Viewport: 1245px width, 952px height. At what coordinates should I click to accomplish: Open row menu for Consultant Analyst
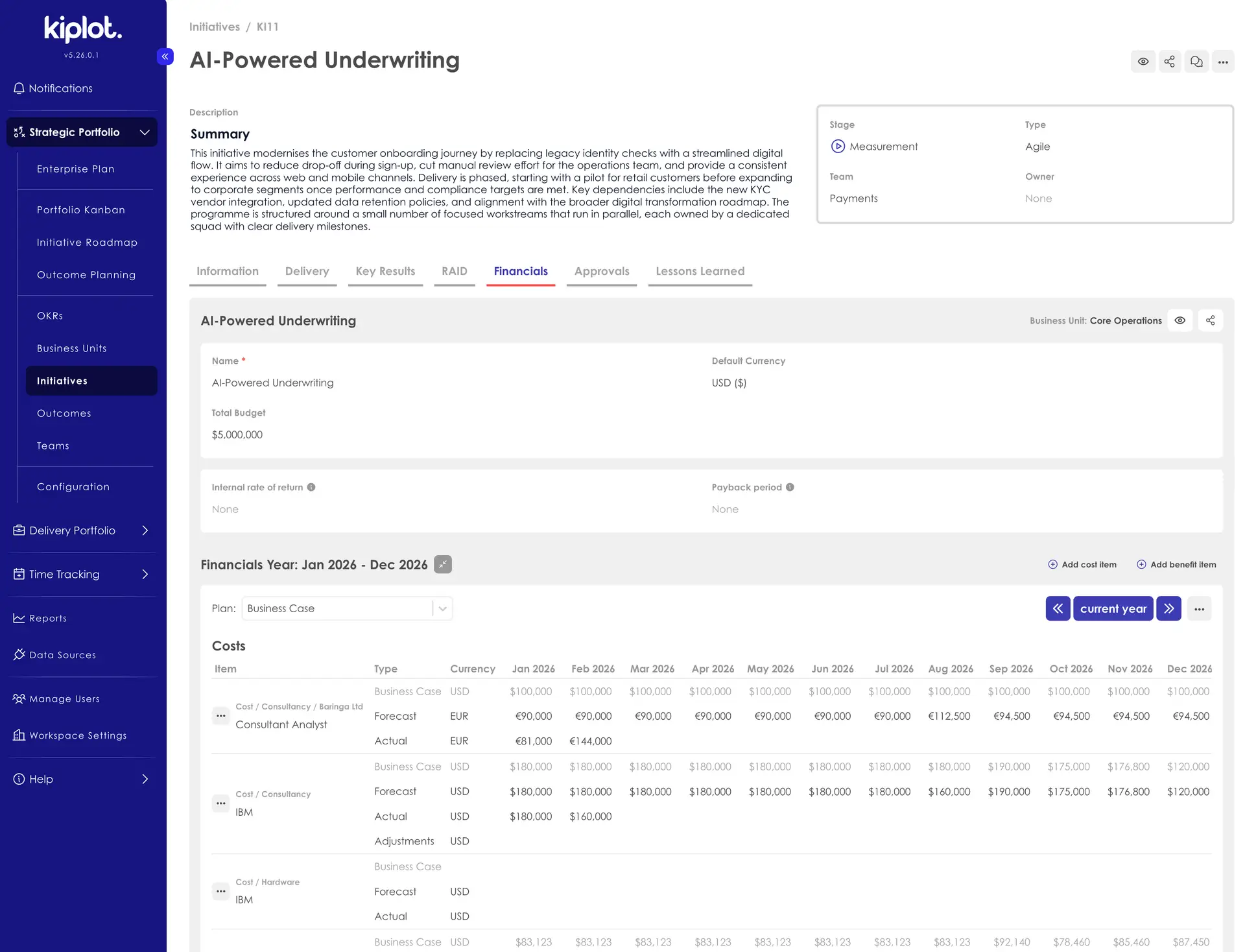tap(221, 716)
